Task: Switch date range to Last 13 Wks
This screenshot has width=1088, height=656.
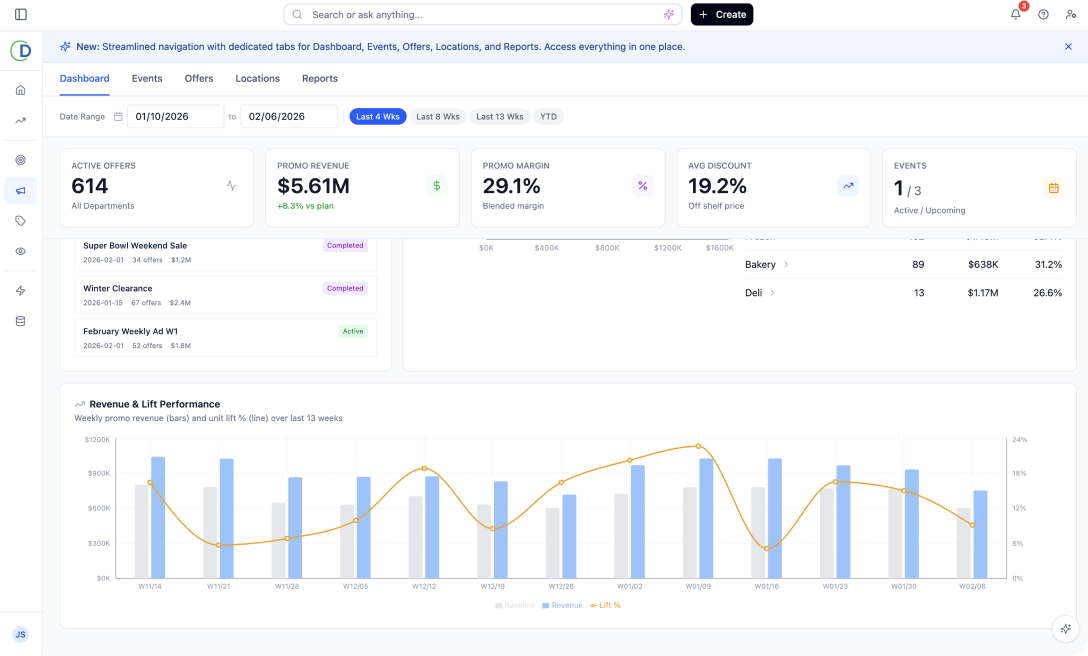Action: pyautogui.click(x=499, y=117)
